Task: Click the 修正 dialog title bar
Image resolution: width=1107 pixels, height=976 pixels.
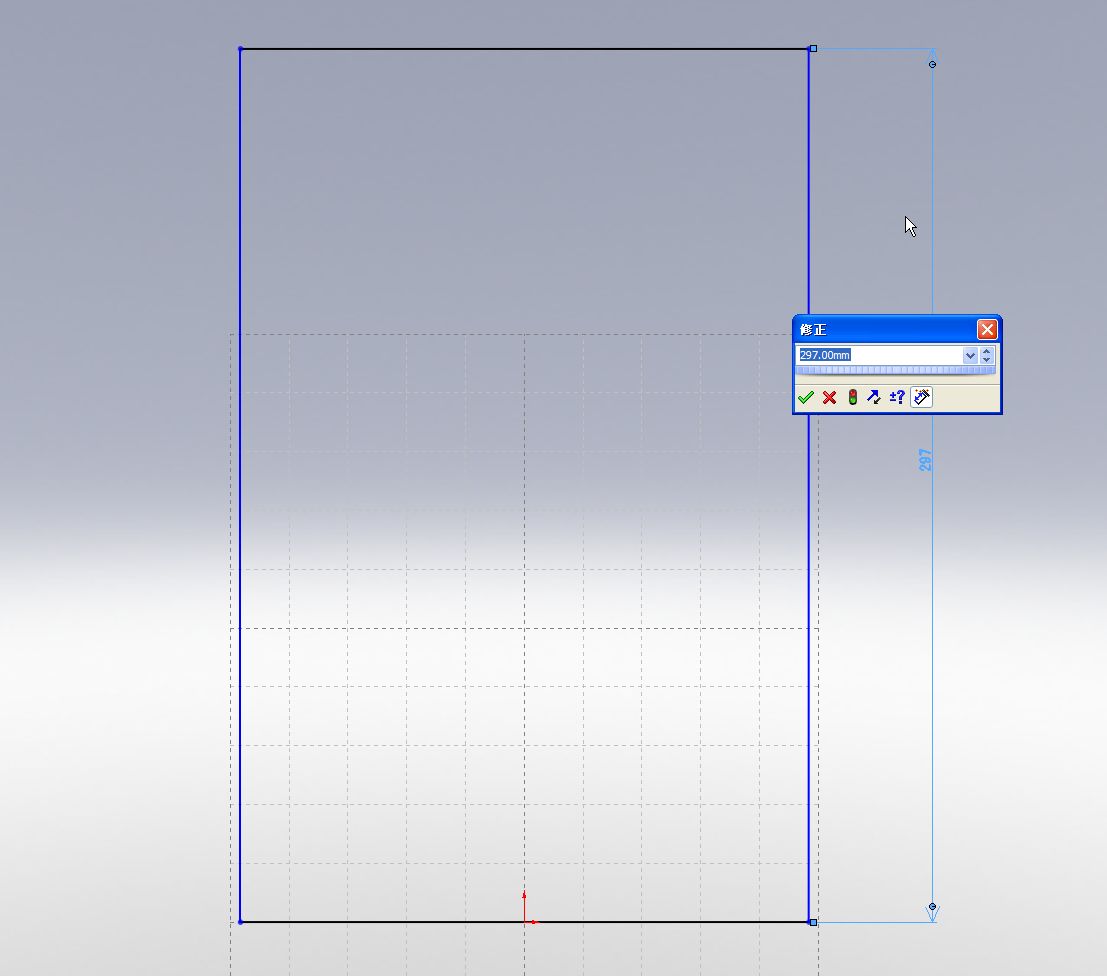Action: click(880, 330)
